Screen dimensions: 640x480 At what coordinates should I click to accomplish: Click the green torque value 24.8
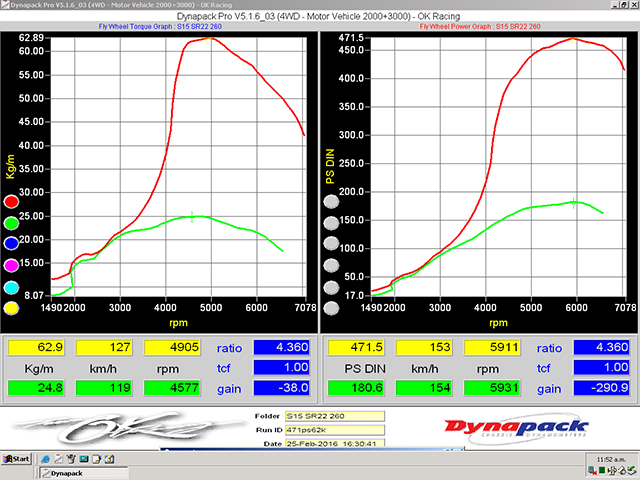point(36,388)
